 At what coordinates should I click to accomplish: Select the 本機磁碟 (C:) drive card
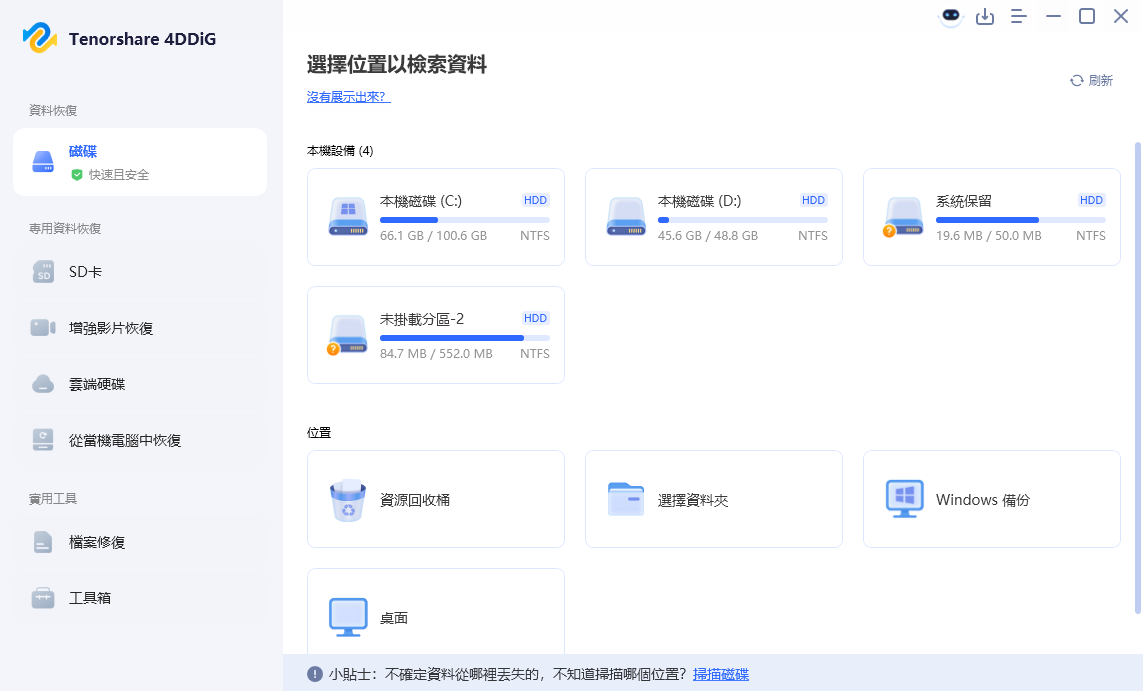(435, 217)
